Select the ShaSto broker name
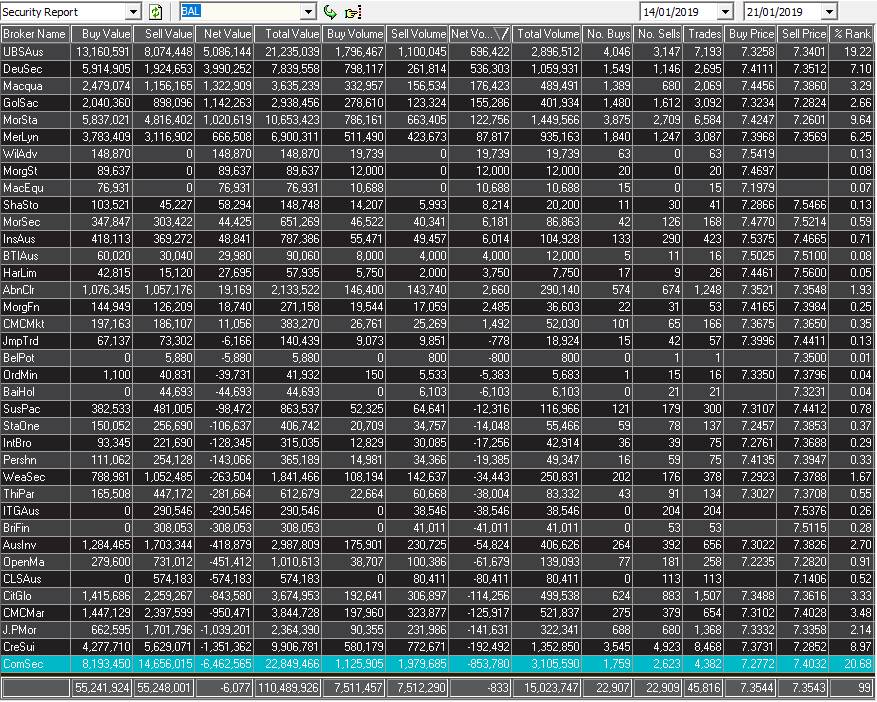The image size is (877, 702). [21, 205]
